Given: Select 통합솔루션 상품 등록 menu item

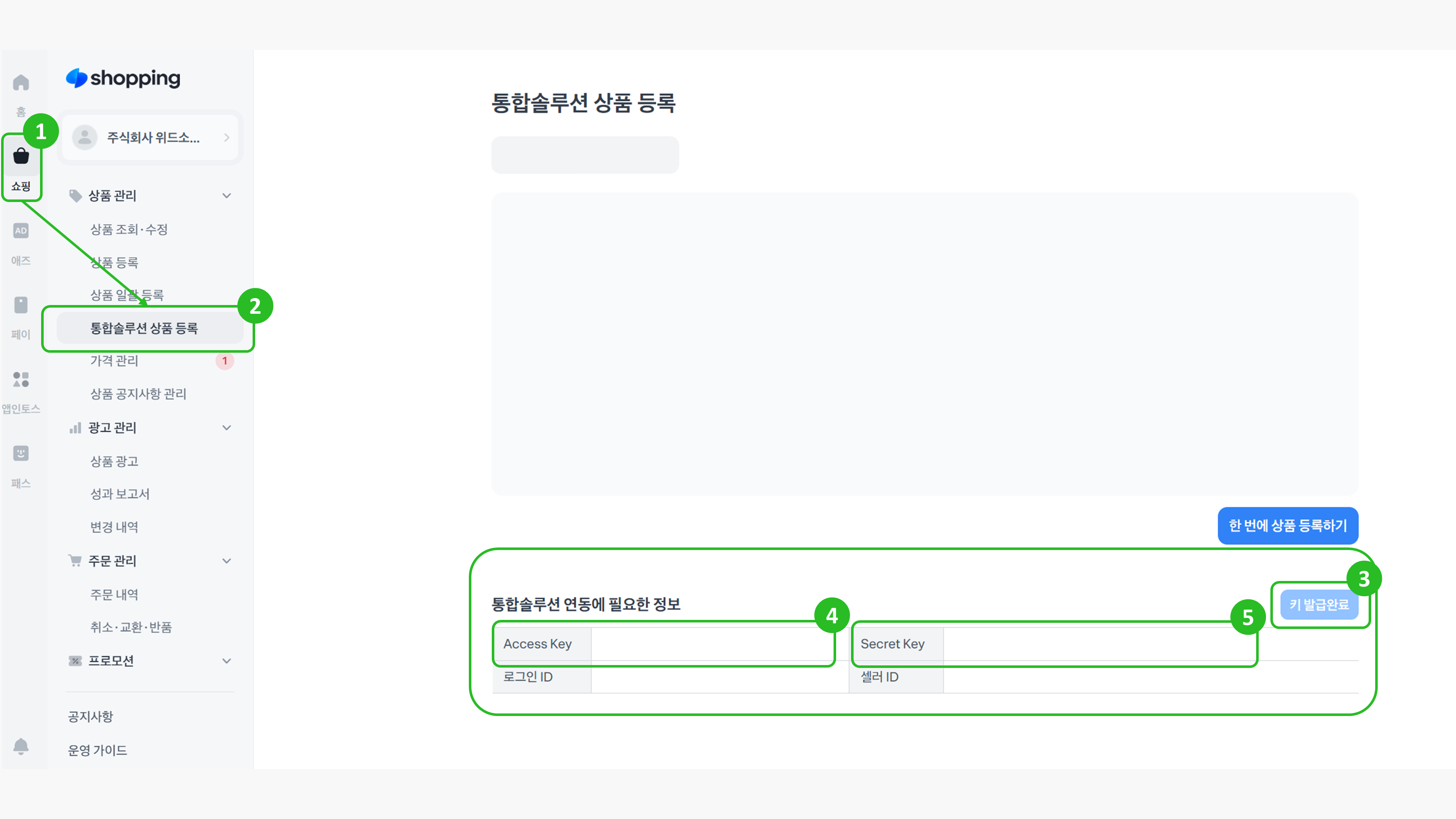Looking at the screenshot, I should tap(144, 328).
